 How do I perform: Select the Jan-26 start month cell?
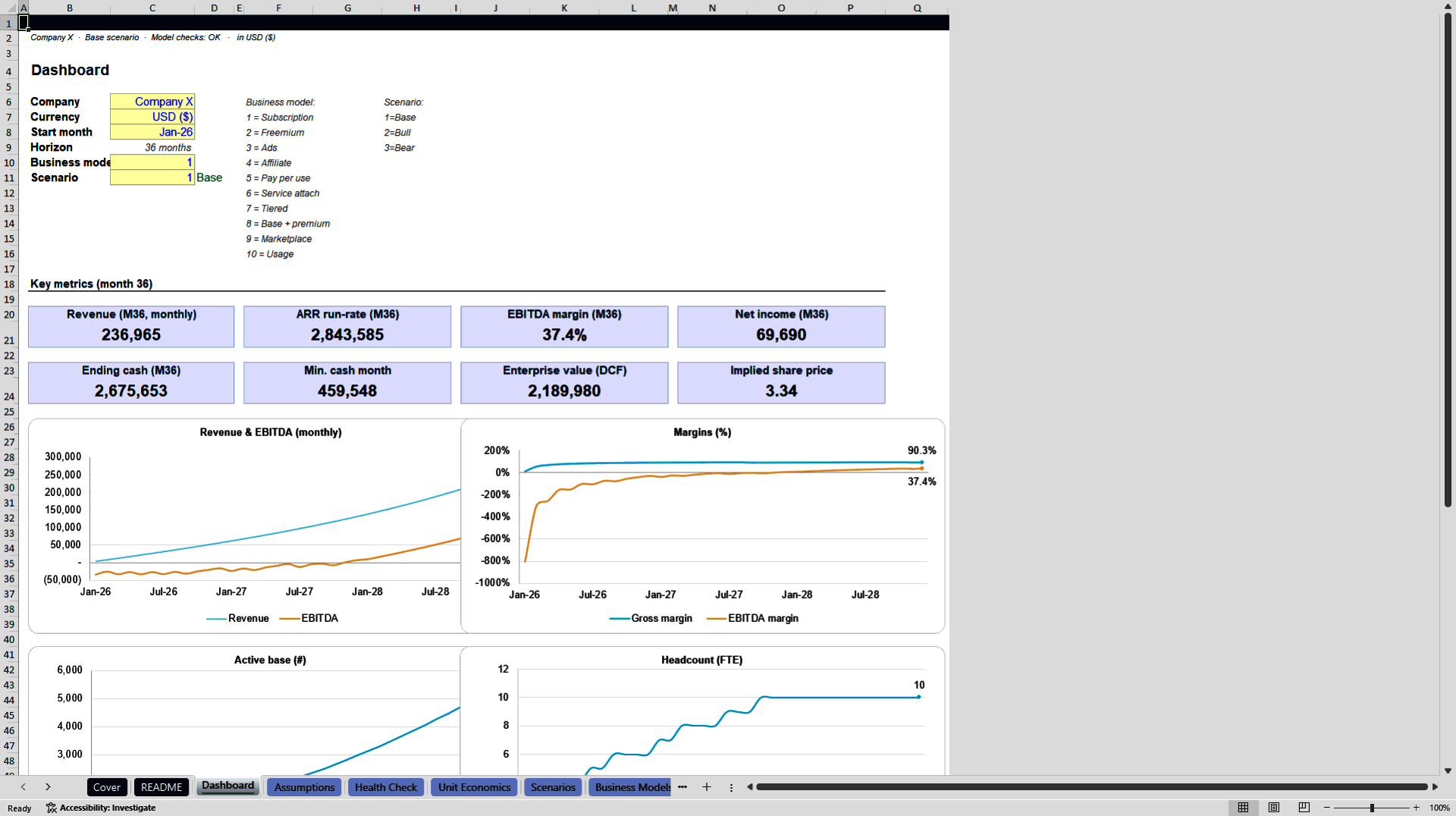pos(152,132)
